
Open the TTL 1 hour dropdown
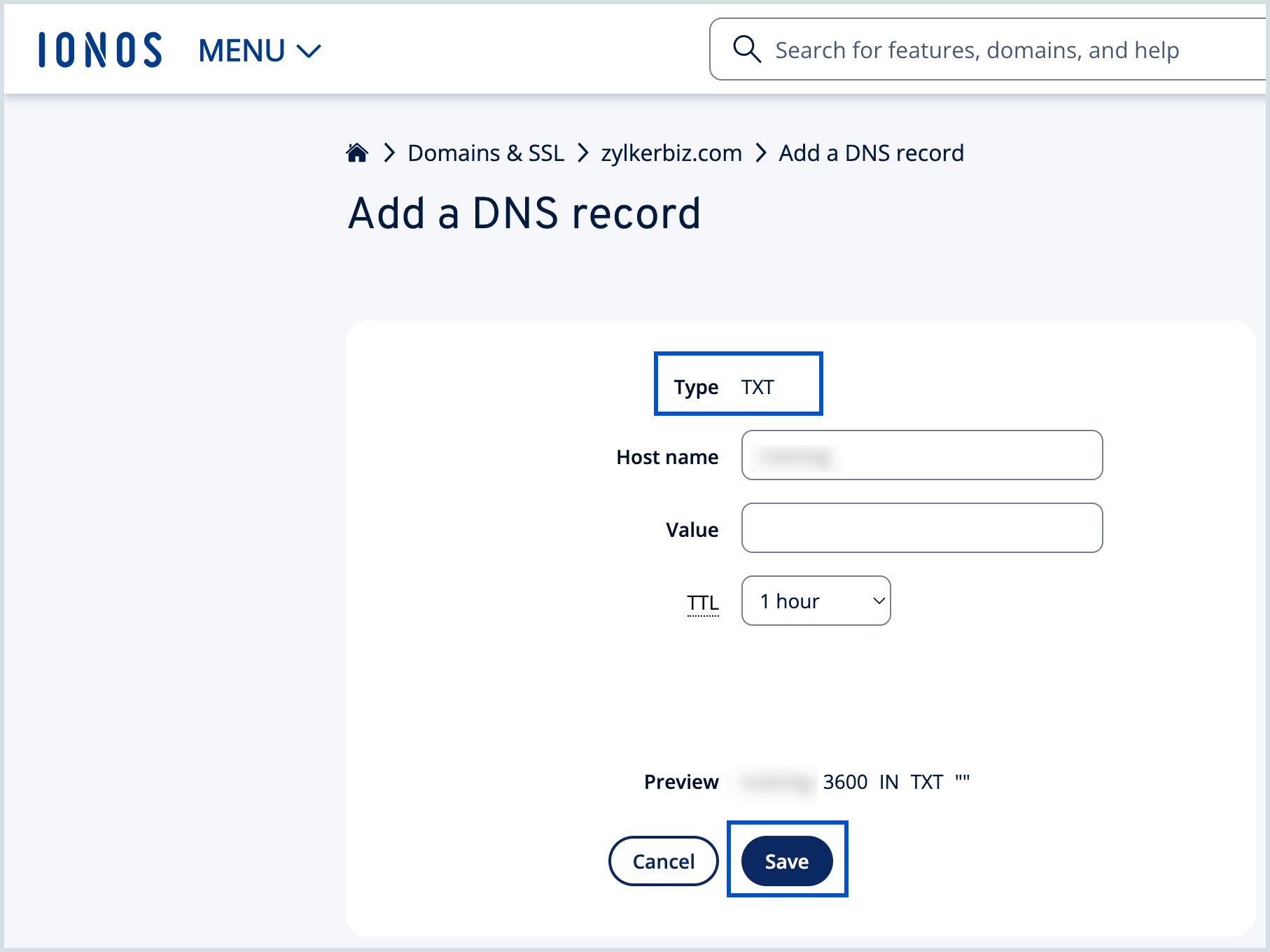pyautogui.click(x=816, y=601)
